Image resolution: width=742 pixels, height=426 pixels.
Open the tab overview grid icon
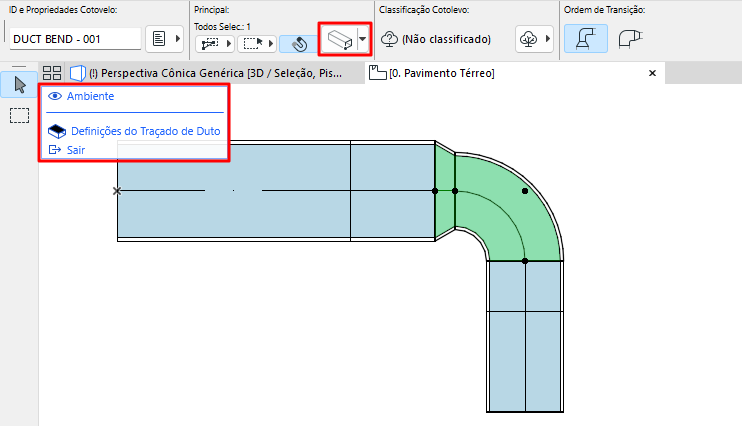52,73
